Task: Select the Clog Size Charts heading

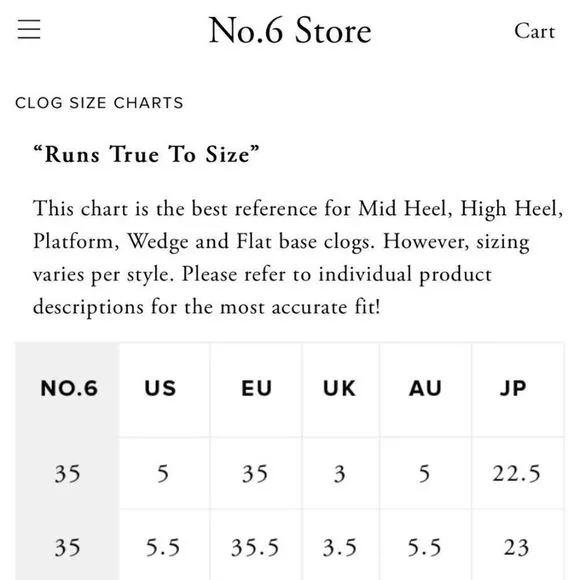Action: point(99,103)
